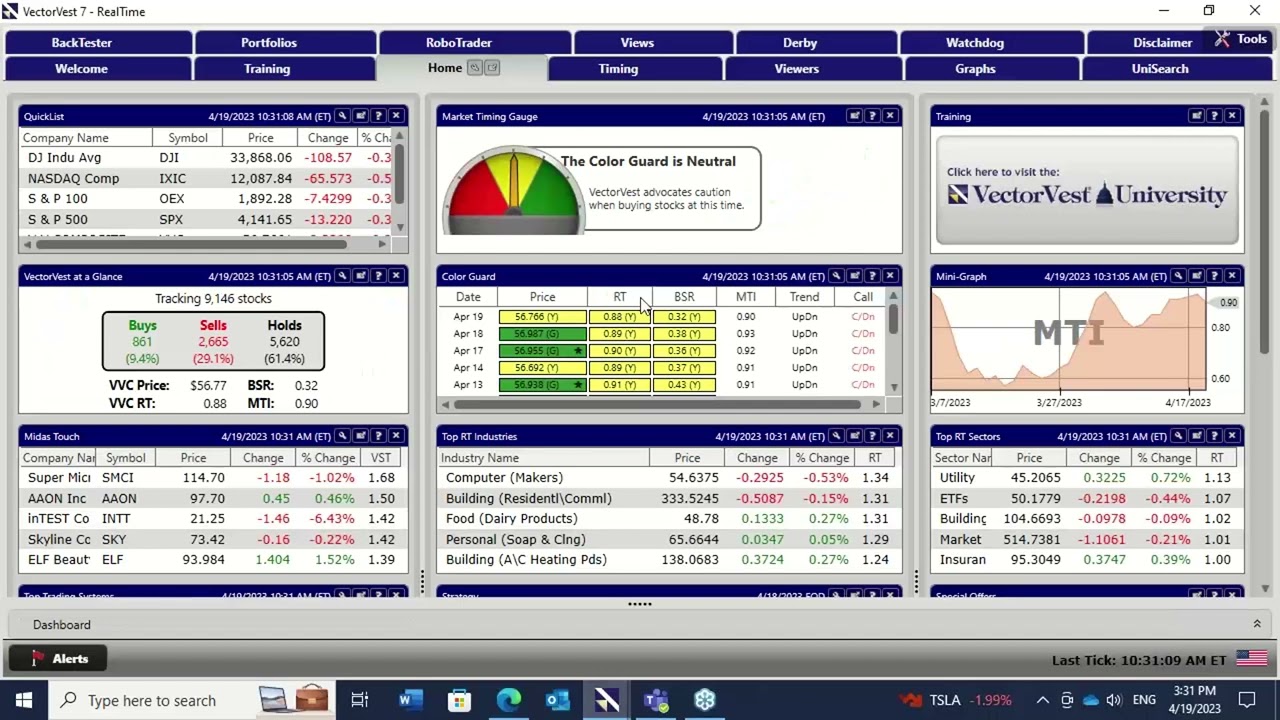
Task: Open the BackTester tab
Action: [x=98, y=43]
